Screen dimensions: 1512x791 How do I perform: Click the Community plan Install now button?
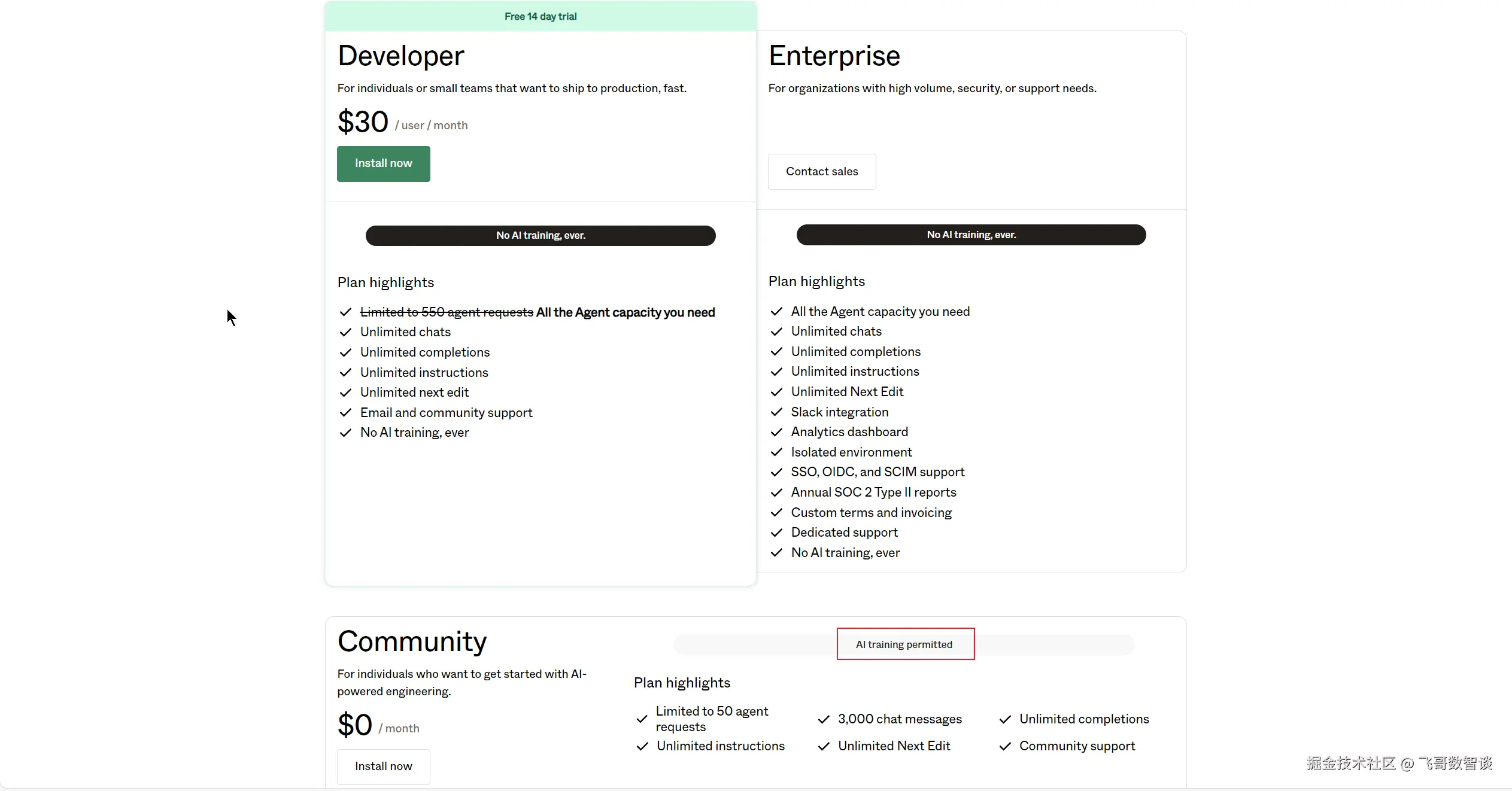pos(383,766)
